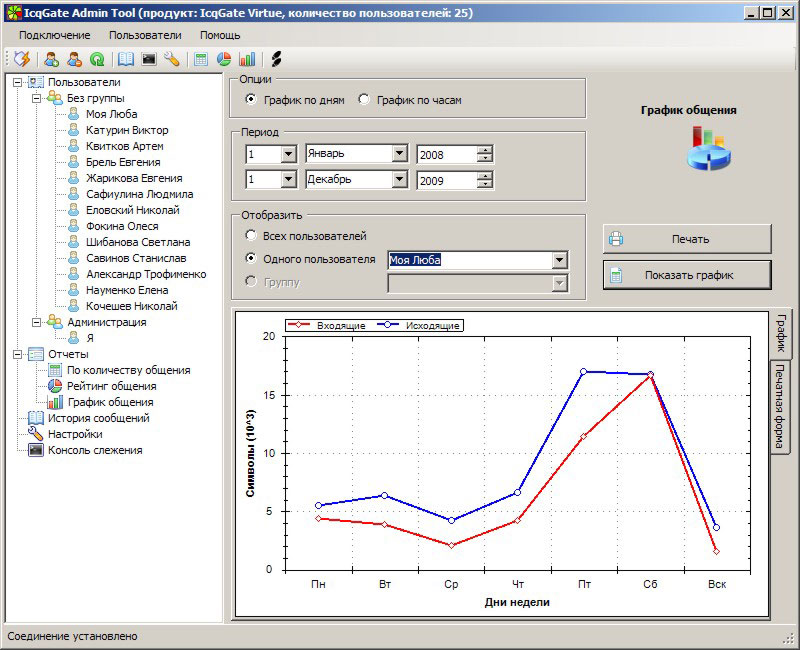Open the Подключение menu
800x650 pixels.
click(55, 35)
